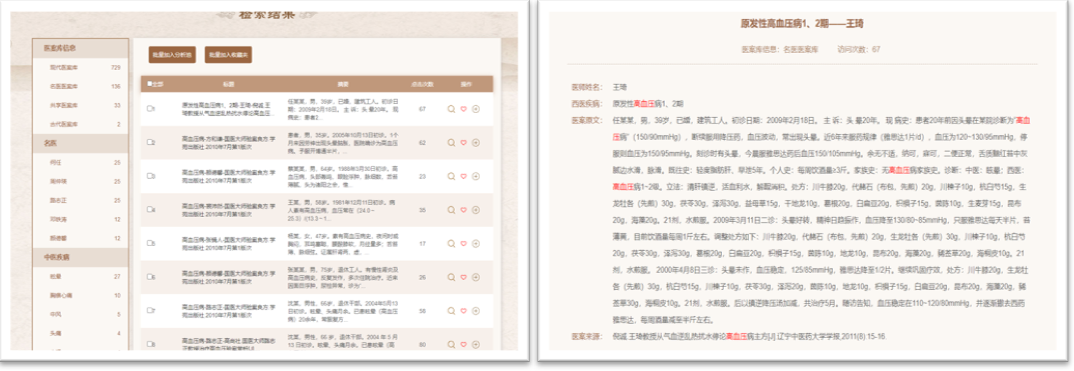The width and height of the screenshot is (1074, 371).
Task: Mark the checkbox for result row 6
Action: 150,277
